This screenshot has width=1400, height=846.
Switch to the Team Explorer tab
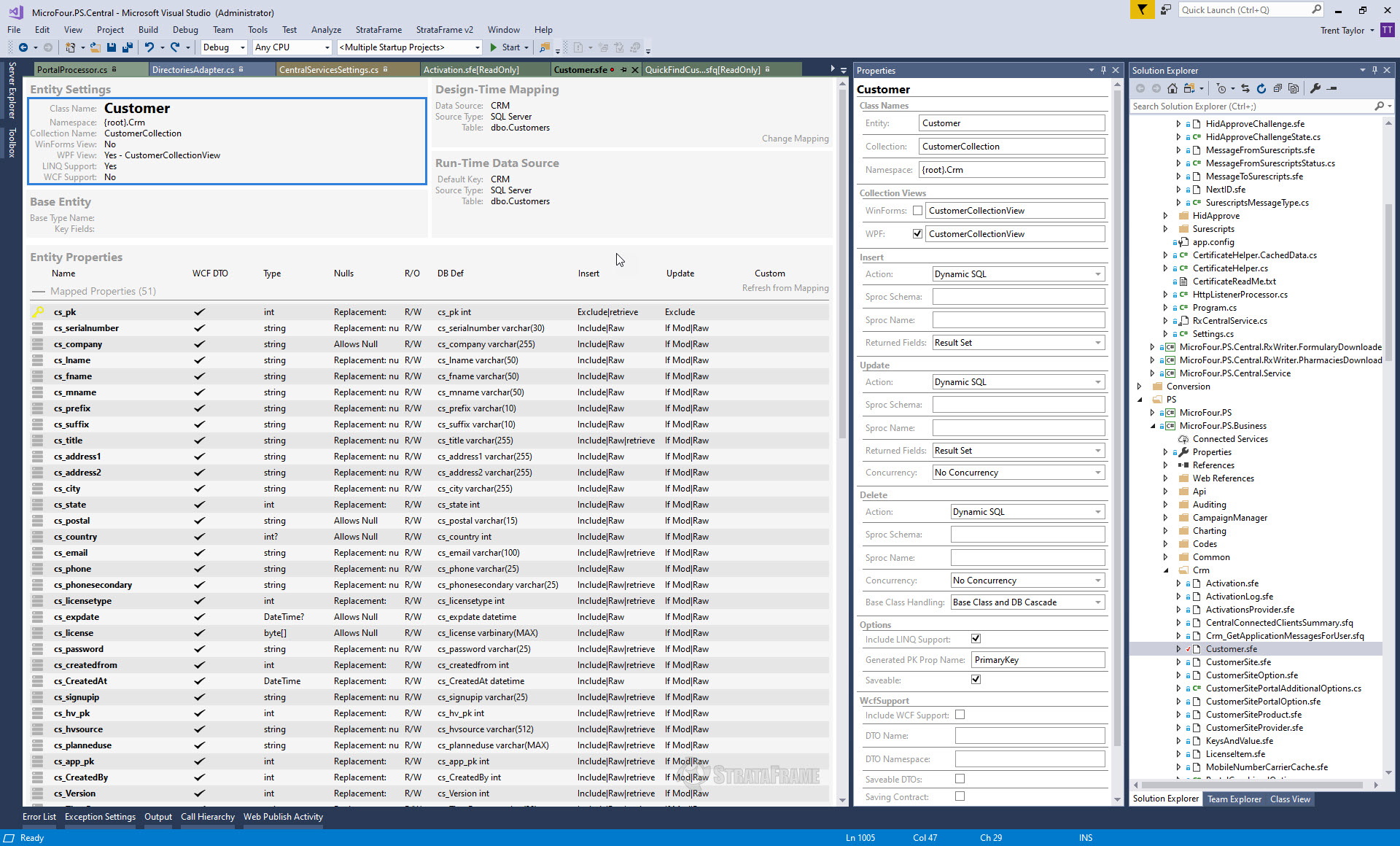click(1234, 799)
